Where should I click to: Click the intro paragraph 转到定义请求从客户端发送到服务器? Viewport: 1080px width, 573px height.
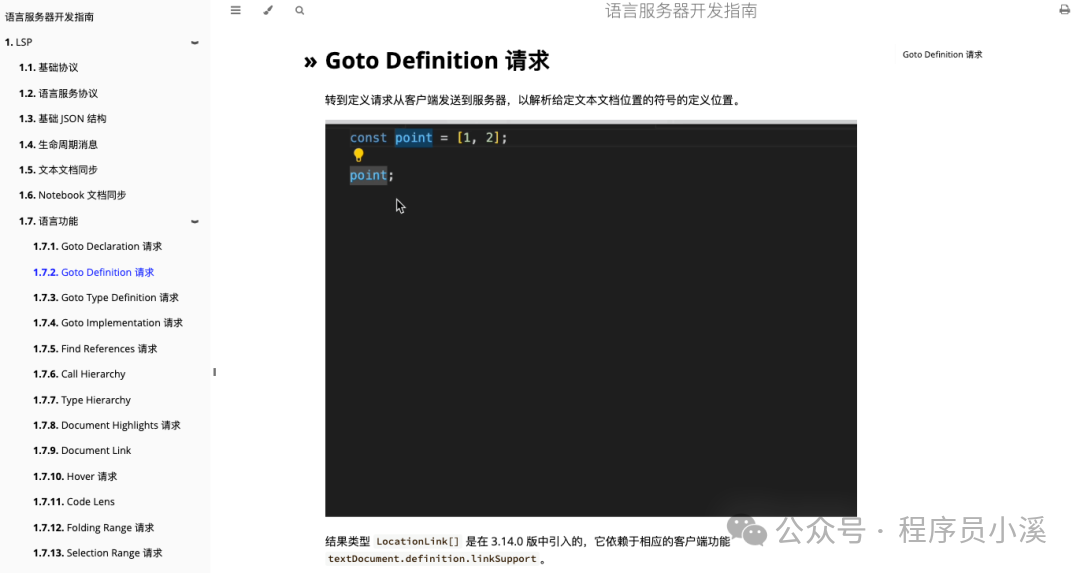click(x=534, y=100)
